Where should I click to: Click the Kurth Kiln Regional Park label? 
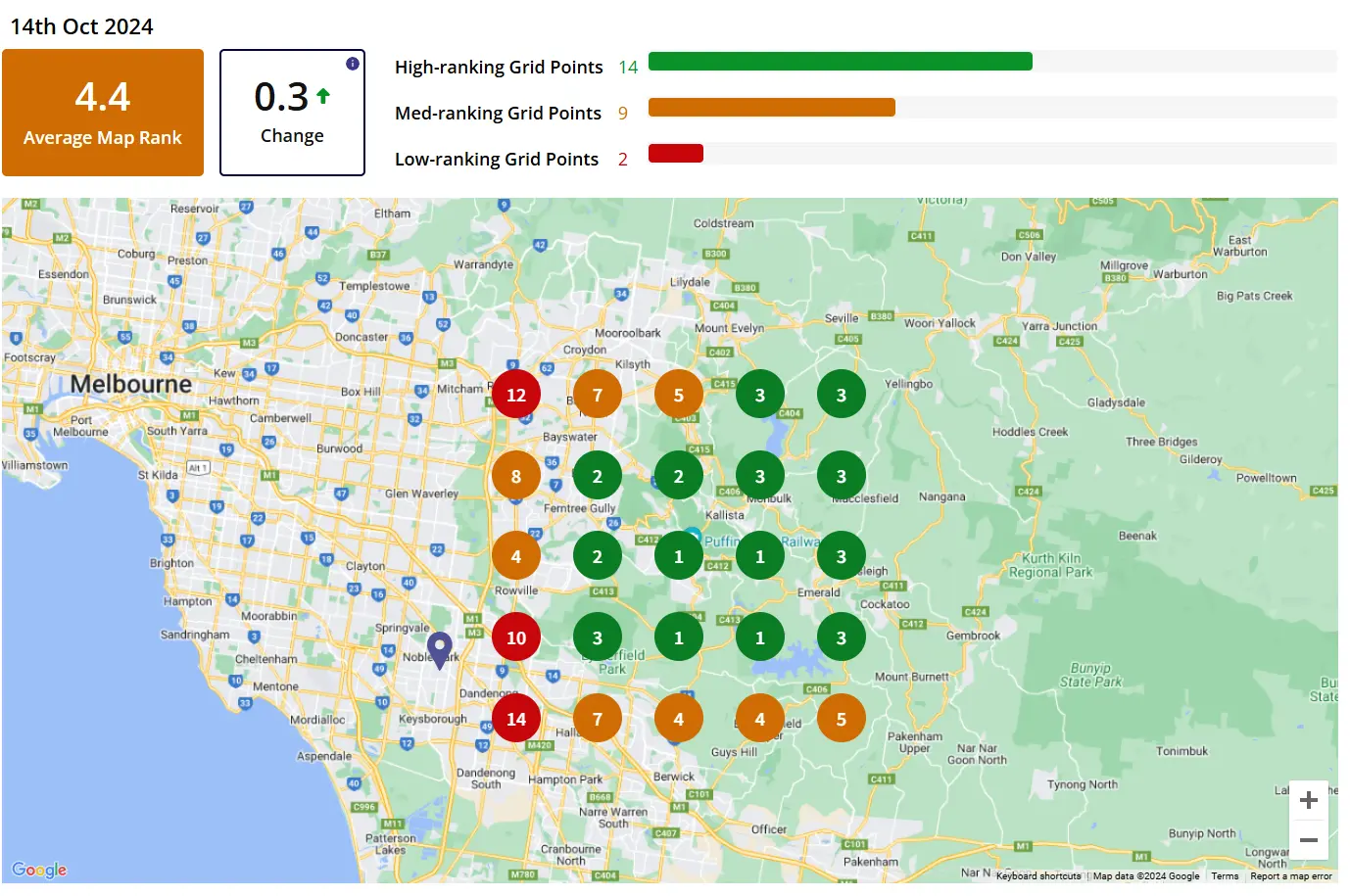tap(1051, 565)
